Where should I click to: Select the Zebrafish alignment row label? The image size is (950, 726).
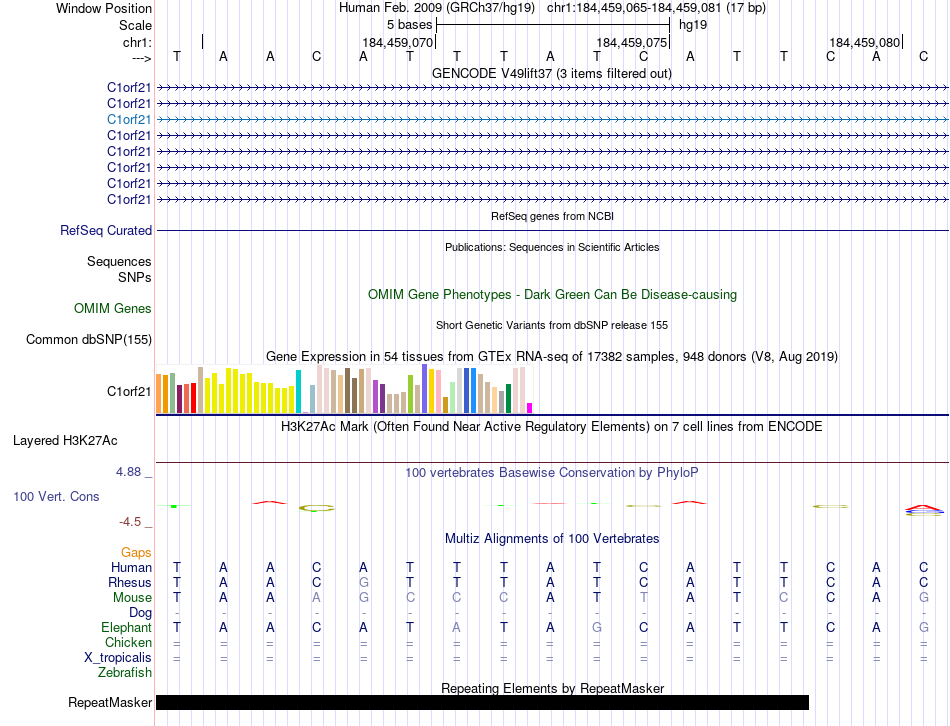pyautogui.click(x=125, y=673)
